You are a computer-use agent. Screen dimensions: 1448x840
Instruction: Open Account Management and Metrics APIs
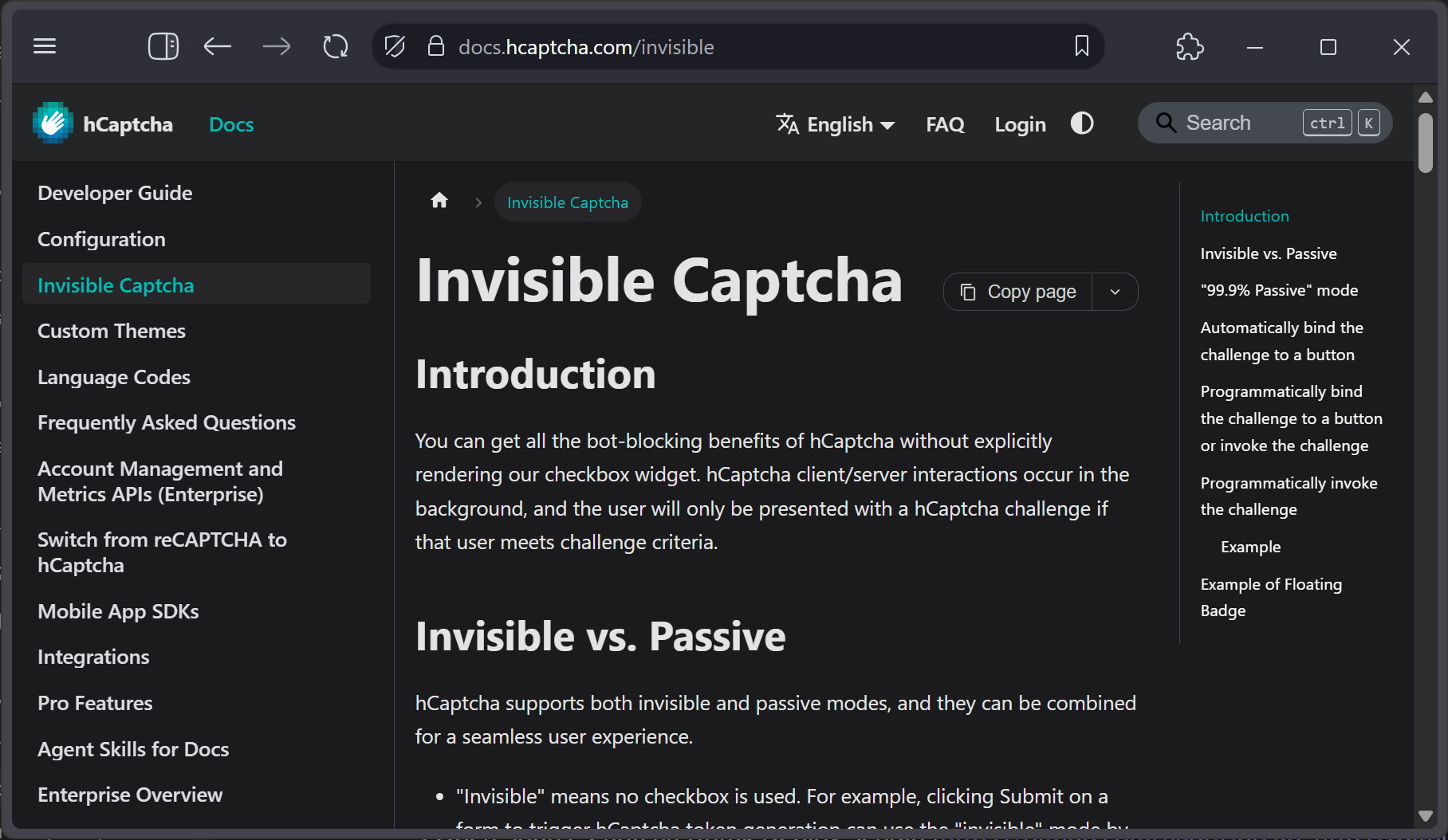(x=196, y=481)
